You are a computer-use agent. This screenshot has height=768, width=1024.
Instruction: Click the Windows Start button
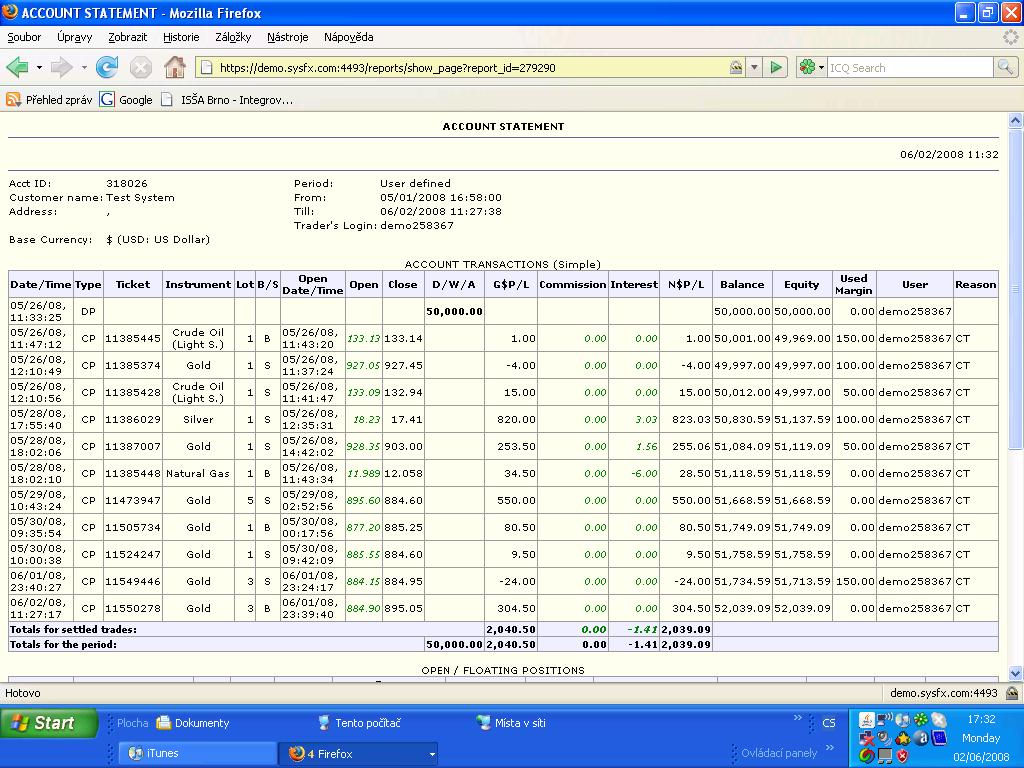click(48, 723)
